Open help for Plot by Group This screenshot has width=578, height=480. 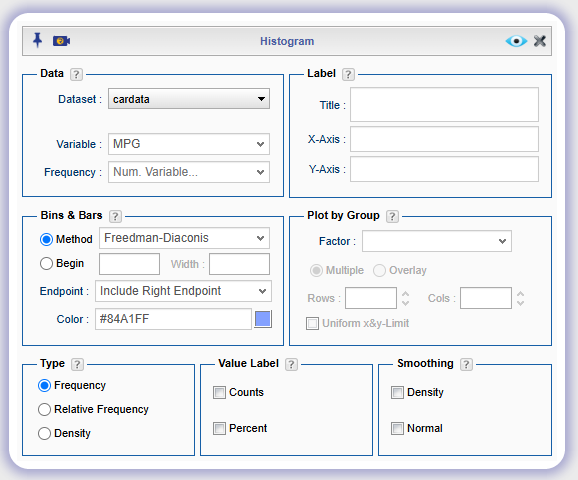[x=392, y=216]
